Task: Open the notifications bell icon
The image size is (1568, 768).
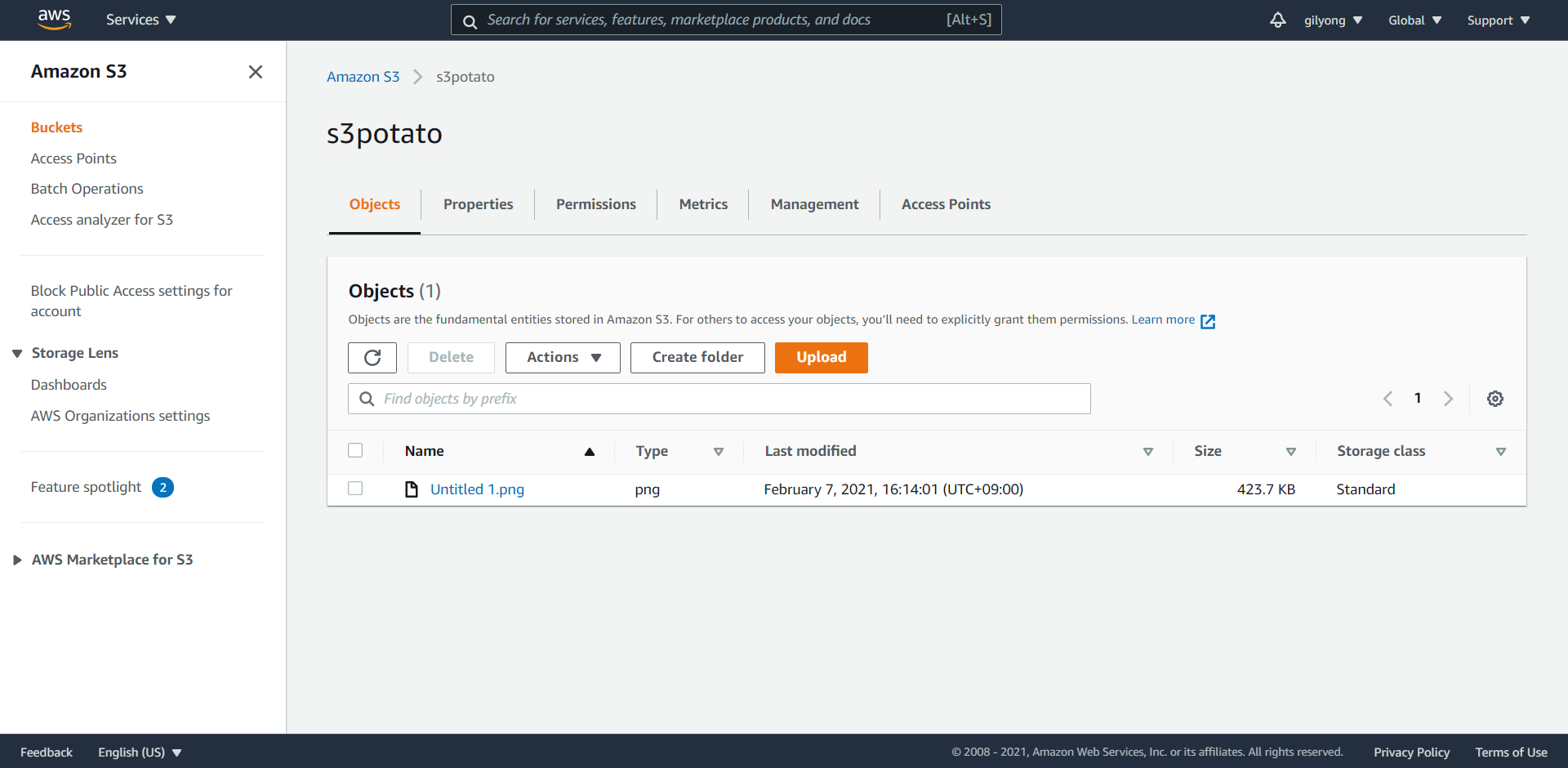Action: click(x=1277, y=20)
